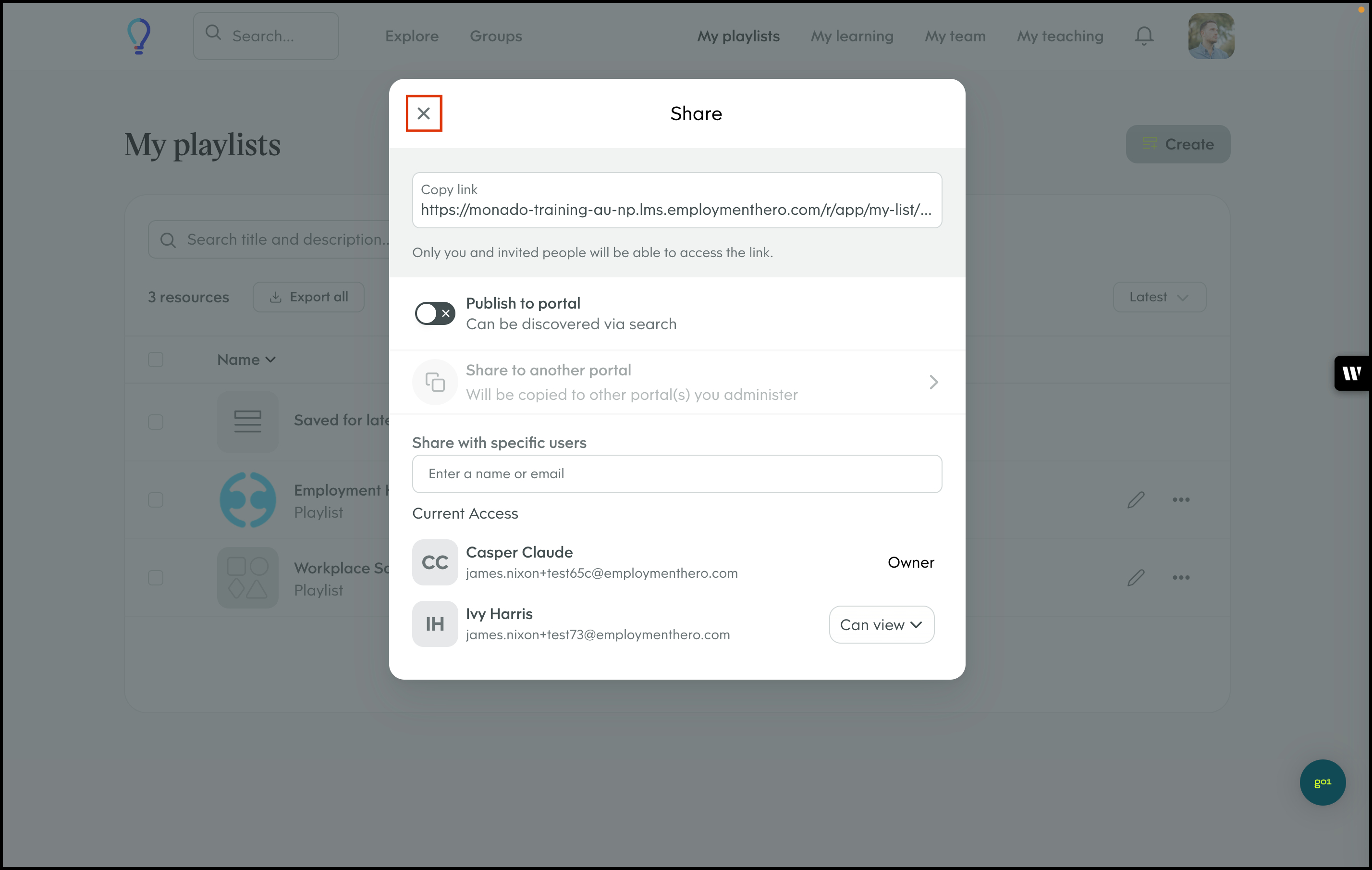1372x870 pixels.
Task: Open Ivy Harris Can view dropdown
Action: 881,625
